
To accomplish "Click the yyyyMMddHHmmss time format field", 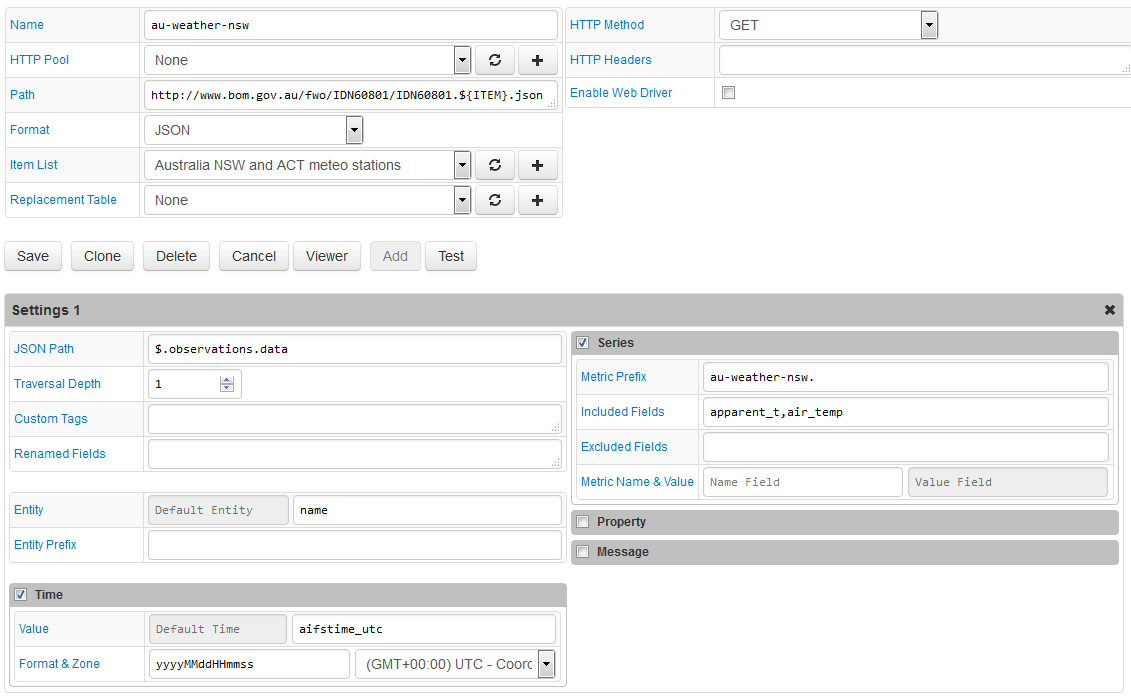I will [250, 664].
